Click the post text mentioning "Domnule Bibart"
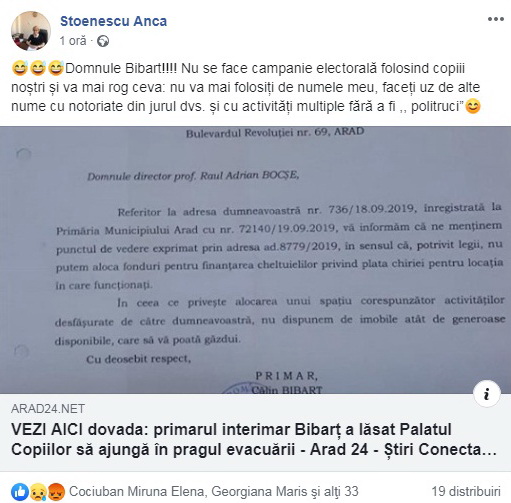511x503 pixels. pyautogui.click(x=246, y=87)
